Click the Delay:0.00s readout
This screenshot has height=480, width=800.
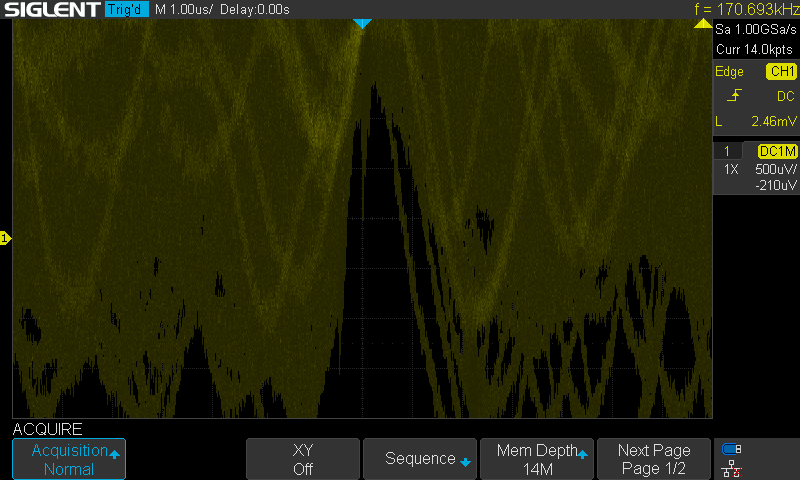[x=256, y=10]
